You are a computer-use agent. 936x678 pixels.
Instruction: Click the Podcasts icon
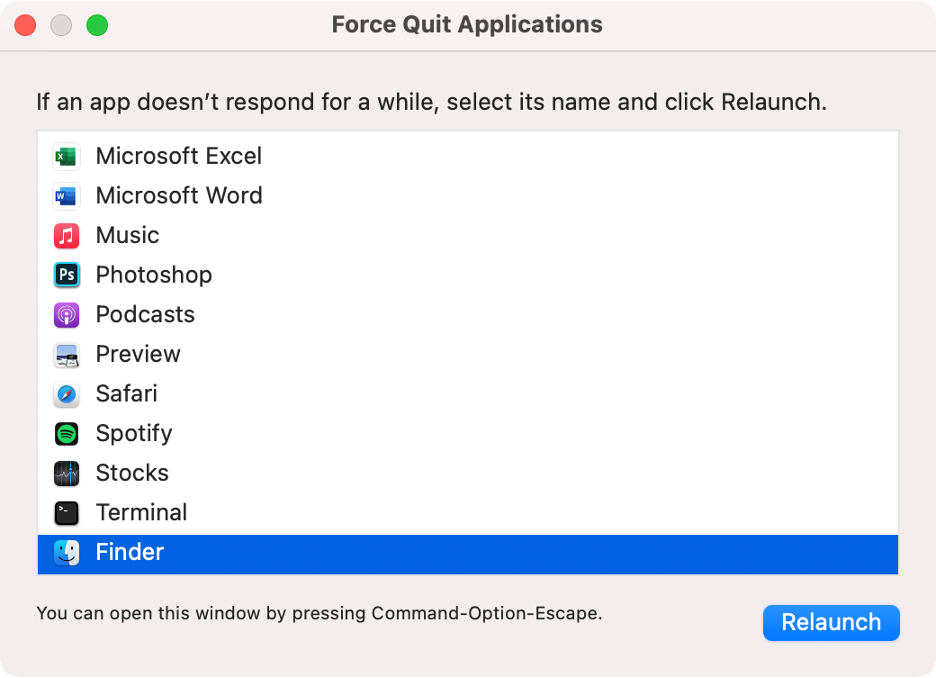(65, 314)
